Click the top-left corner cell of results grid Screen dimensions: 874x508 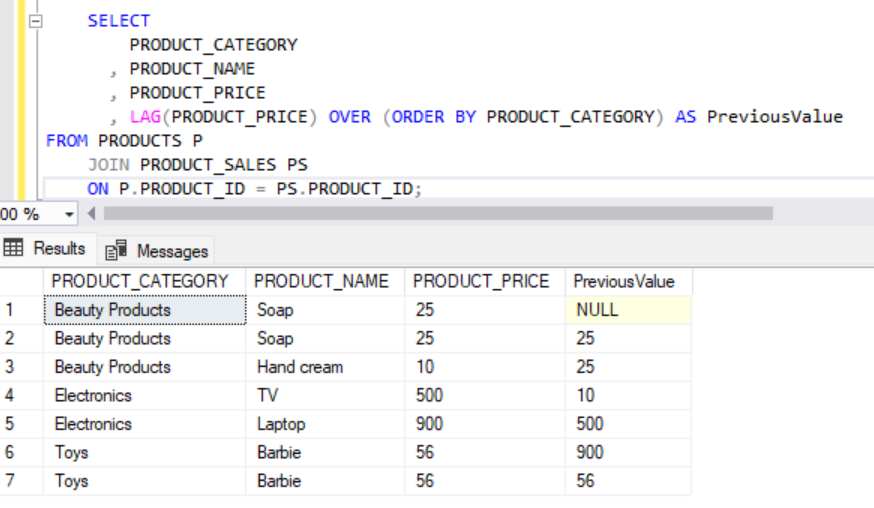pyautogui.click(x=20, y=282)
